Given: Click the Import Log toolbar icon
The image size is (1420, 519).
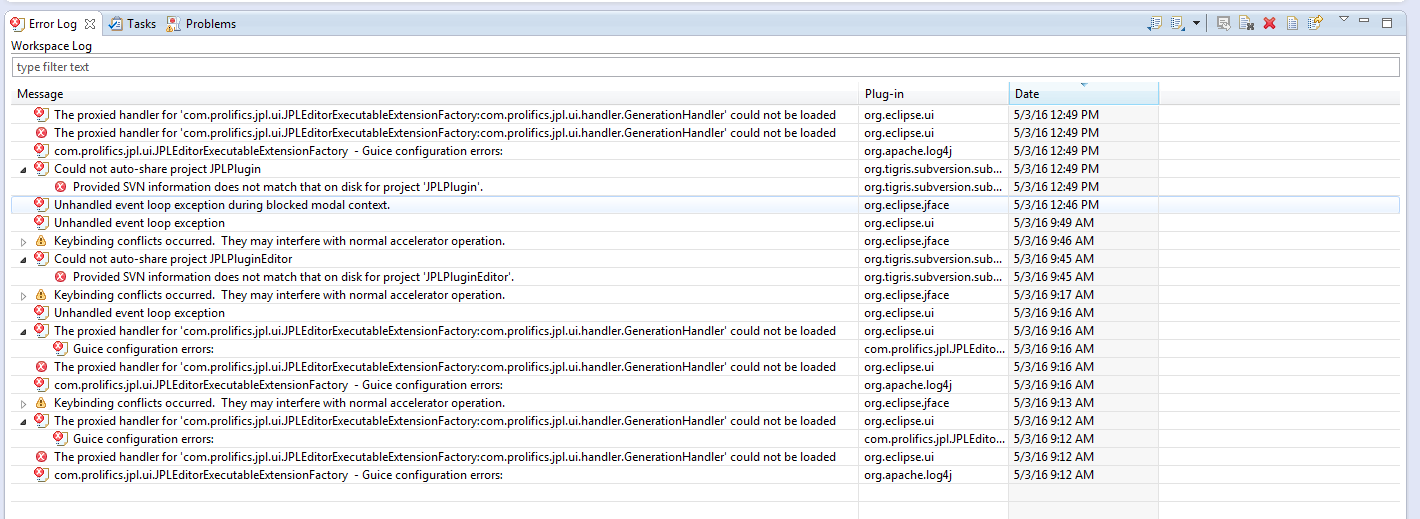Looking at the screenshot, I should [1177, 23].
